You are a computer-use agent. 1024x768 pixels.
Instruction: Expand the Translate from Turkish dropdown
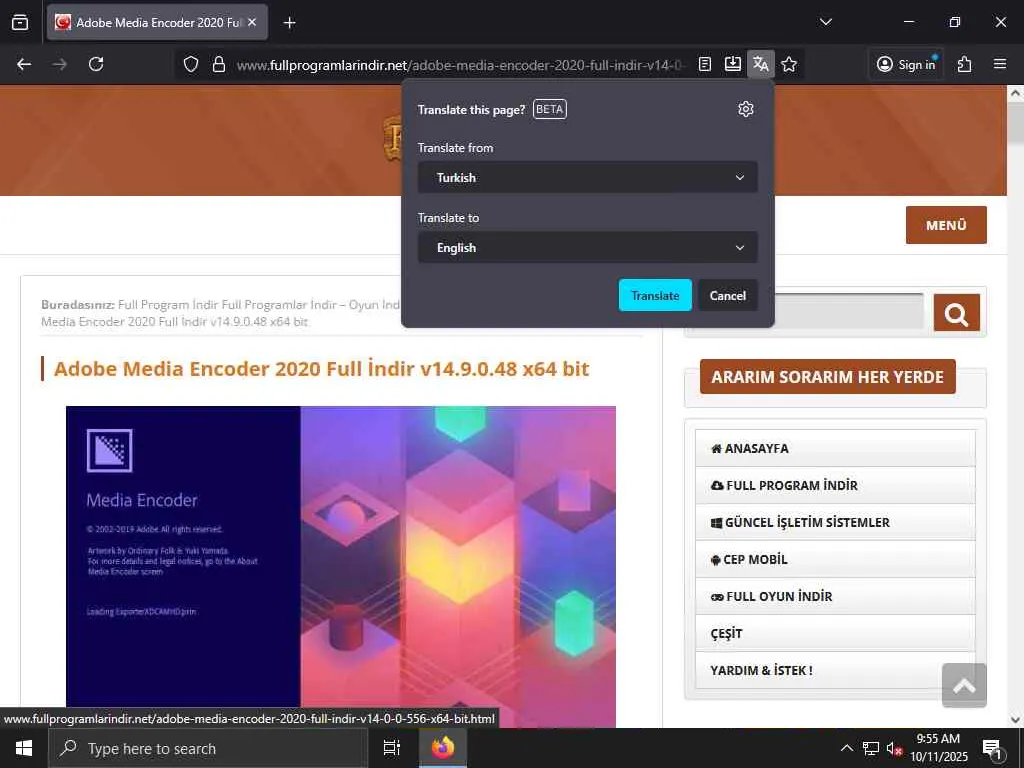588,178
